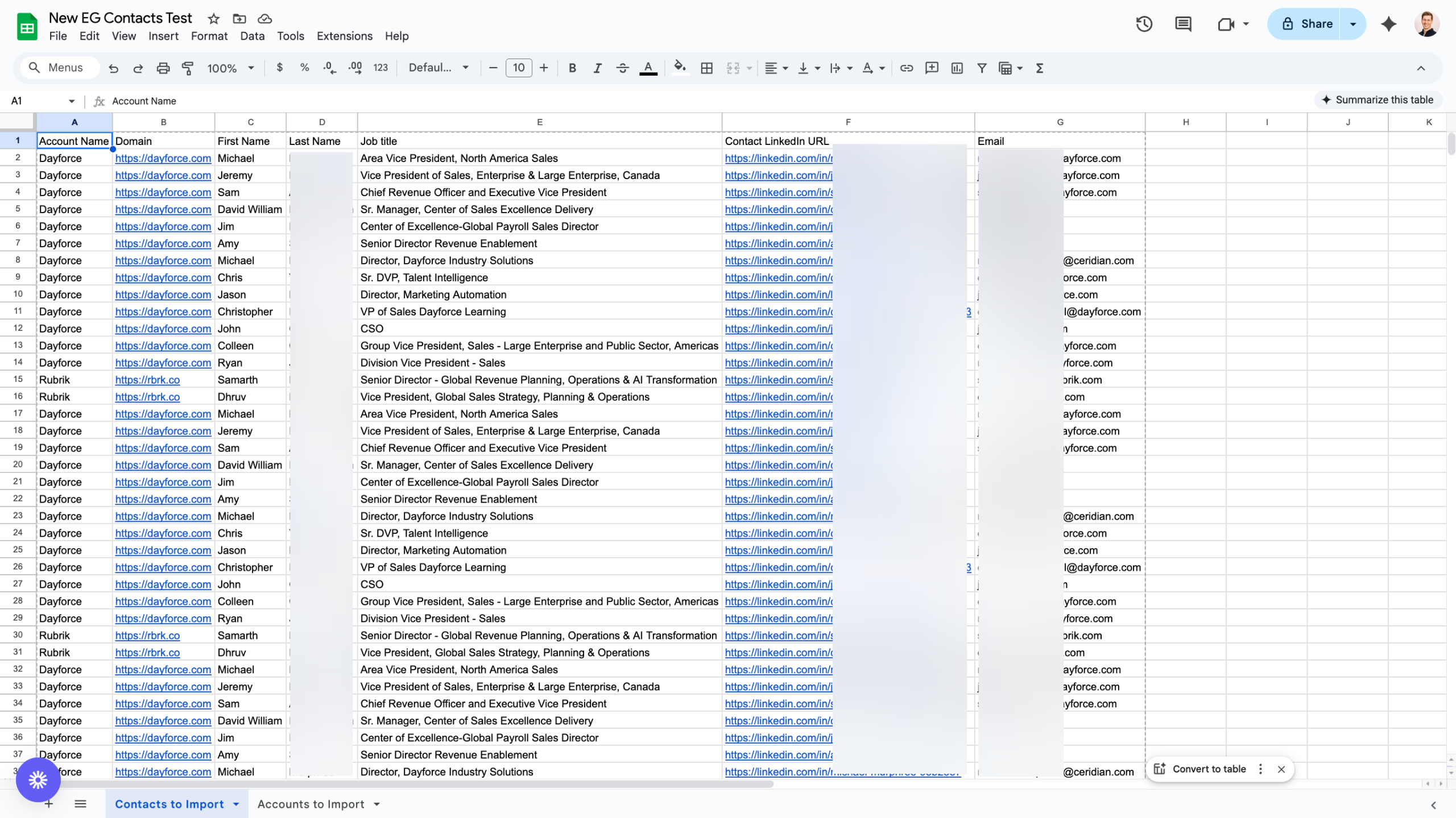Switch to Accounts to Import sheet
The height and width of the screenshot is (818, 1456).
click(311, 804)
